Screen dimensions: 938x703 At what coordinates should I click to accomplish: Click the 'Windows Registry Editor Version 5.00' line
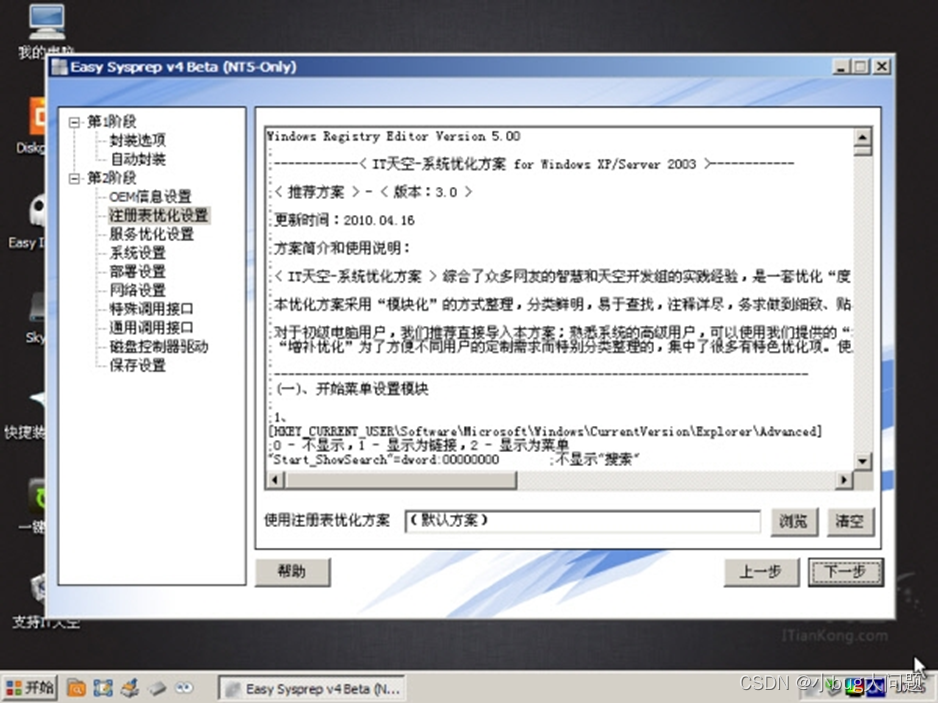[394, 136]
